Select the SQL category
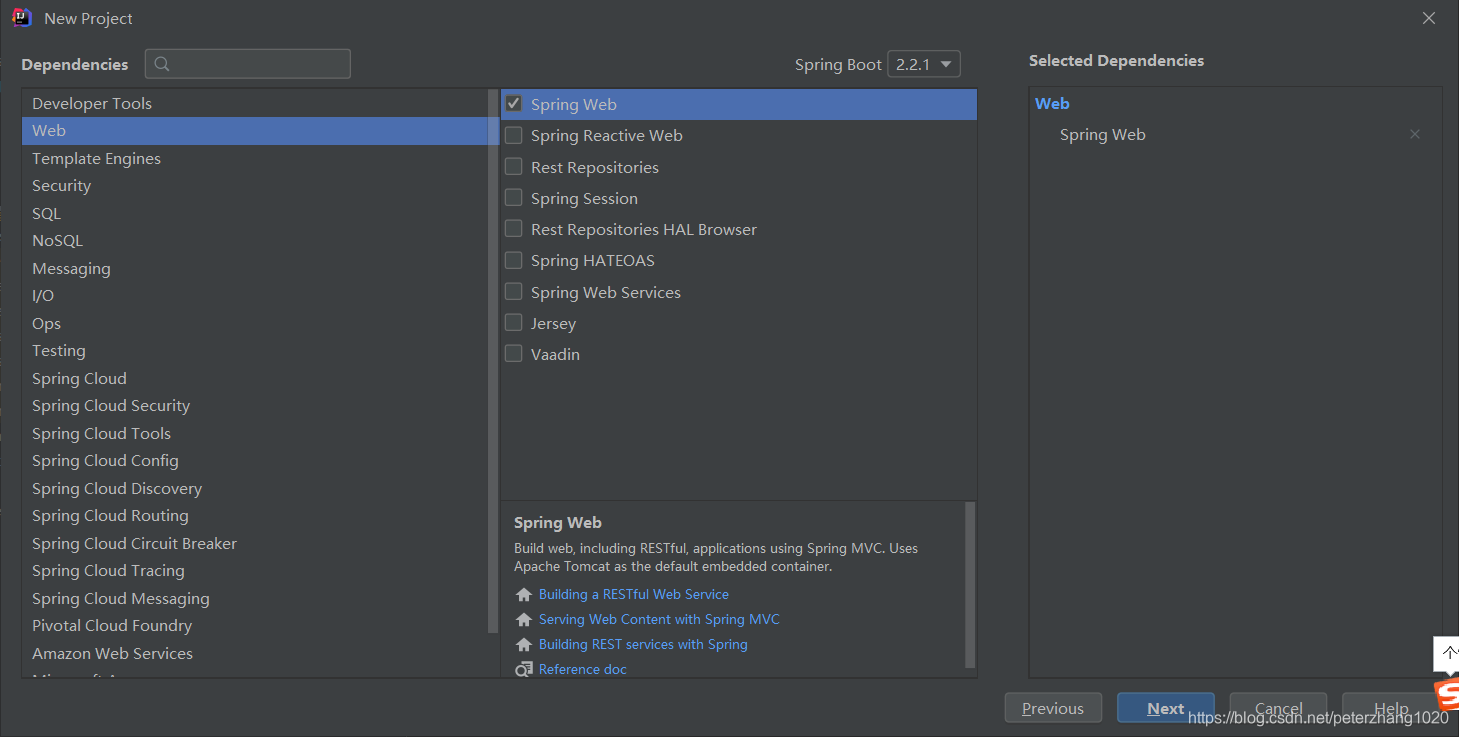This screenshot has height=737, width=1459. [x=255, y=213]
